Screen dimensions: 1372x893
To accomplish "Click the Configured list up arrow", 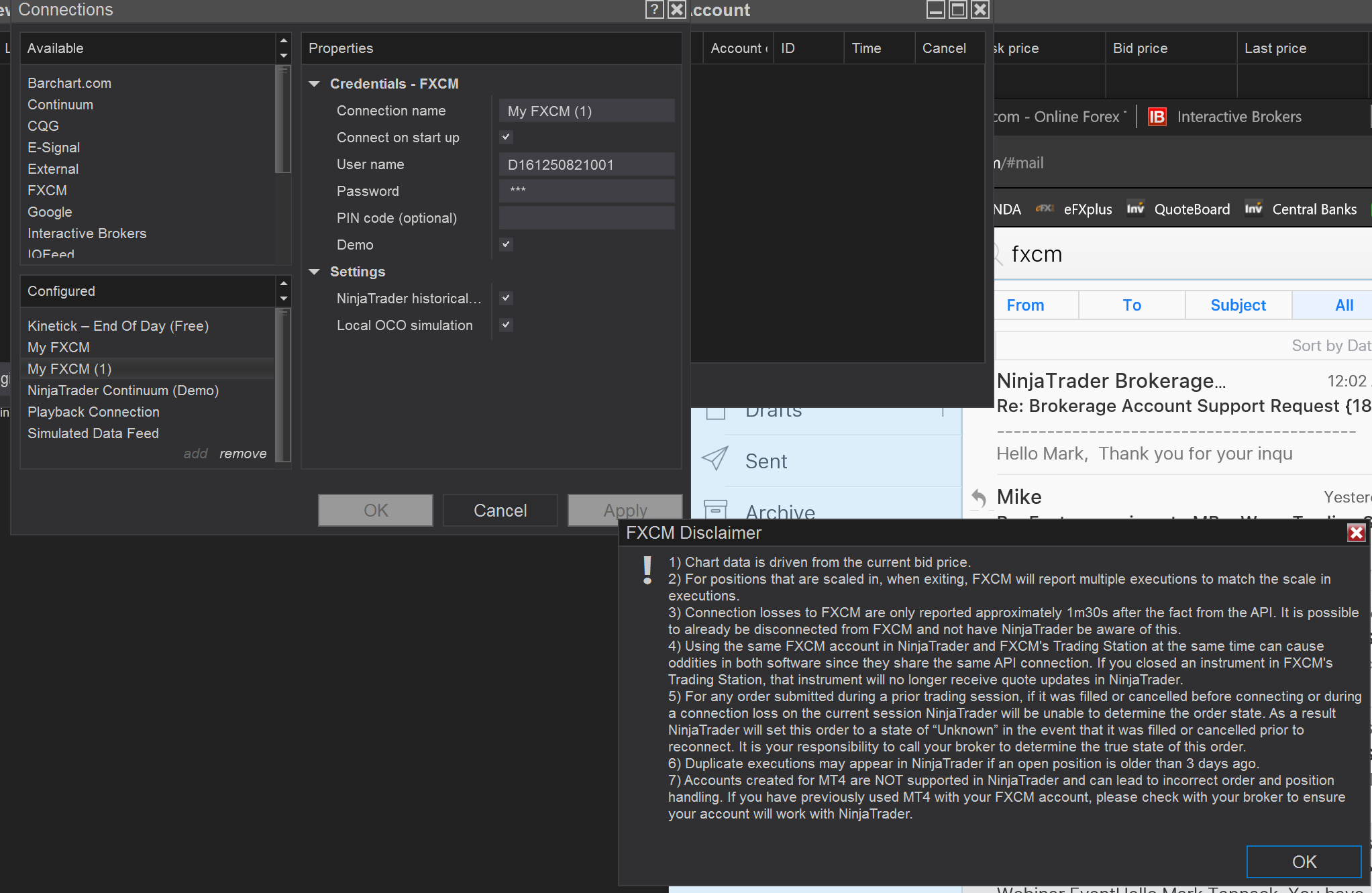I will 284,283.
